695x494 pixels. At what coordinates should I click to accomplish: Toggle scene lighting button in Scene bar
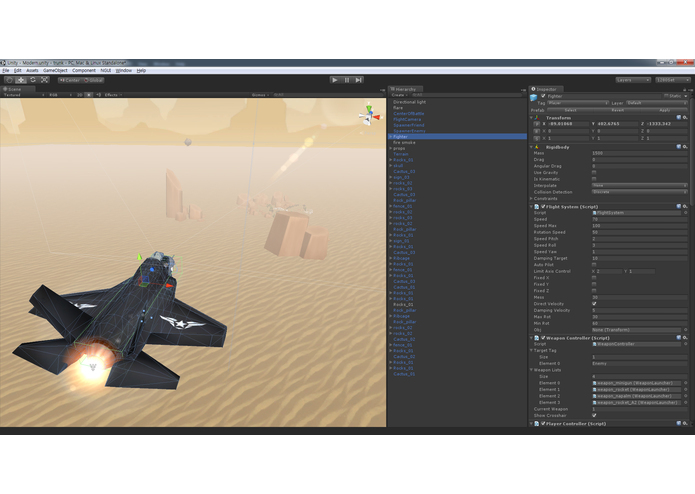tap(89, 95)
